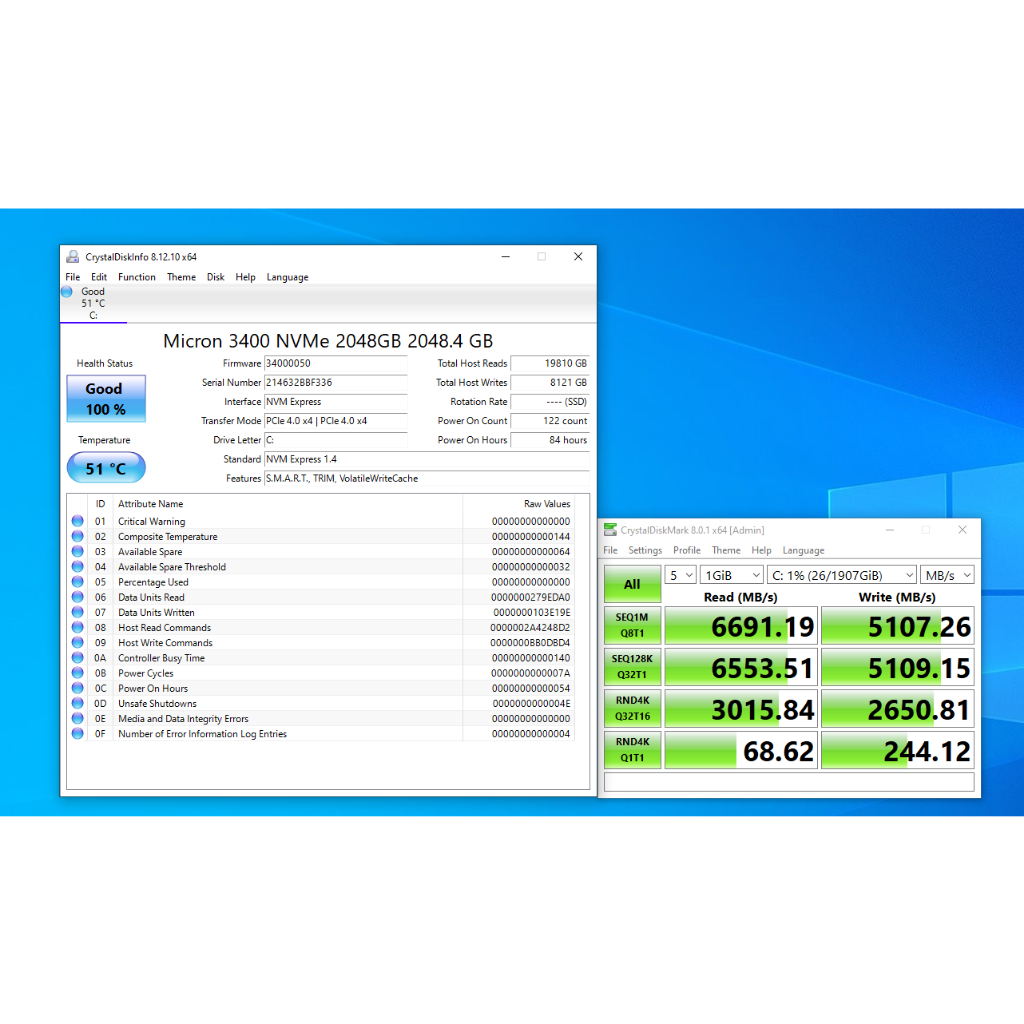Click the Power Cycles status orb

point(77,673)
